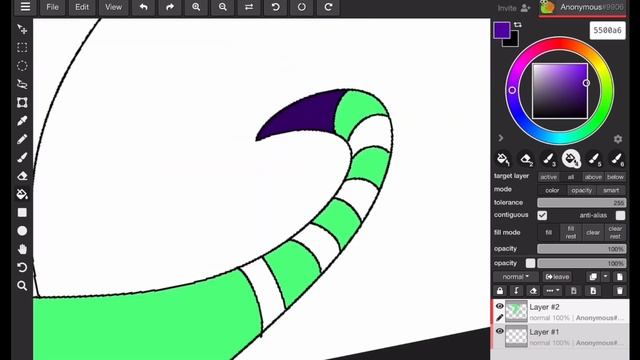Image resolution: width=640 pixels, height=360 pixels.
Task: Click the Redo arrow in top toolbar
Action: pos(170,7)
